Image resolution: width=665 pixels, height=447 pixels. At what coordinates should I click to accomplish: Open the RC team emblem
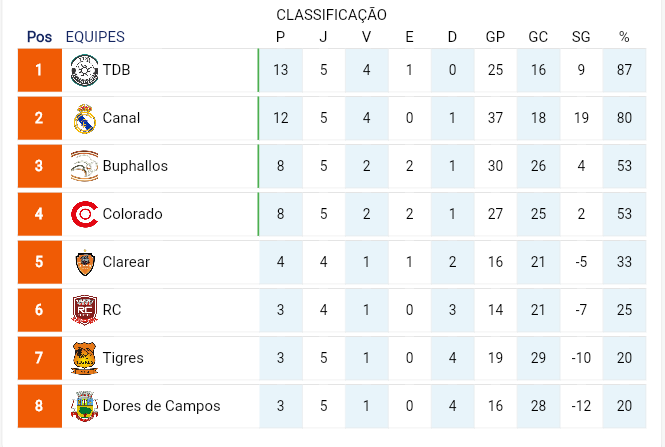[x=84, y=310]
